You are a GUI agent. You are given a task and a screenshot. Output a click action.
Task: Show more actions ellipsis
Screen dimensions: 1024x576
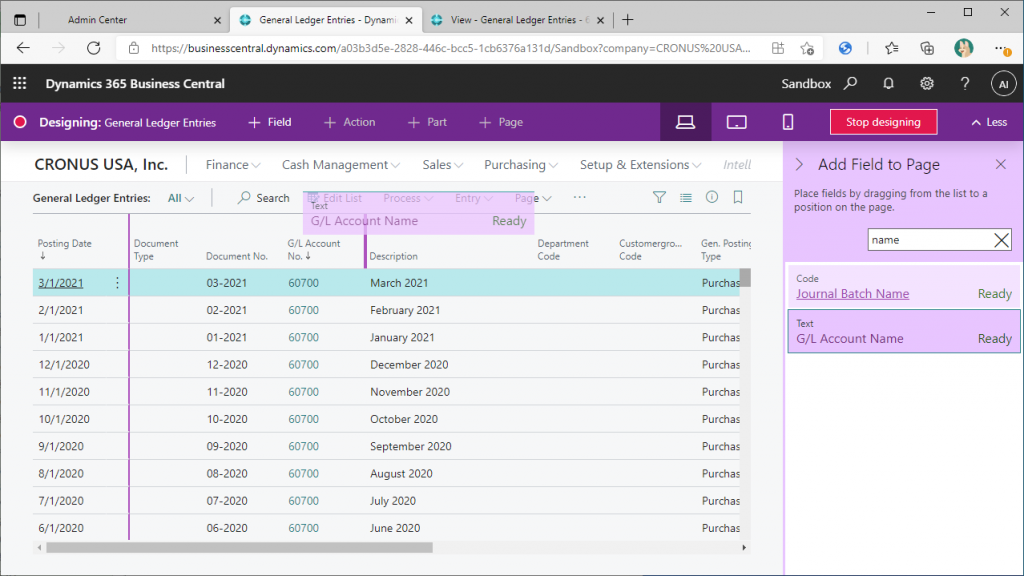pos(579,197)
